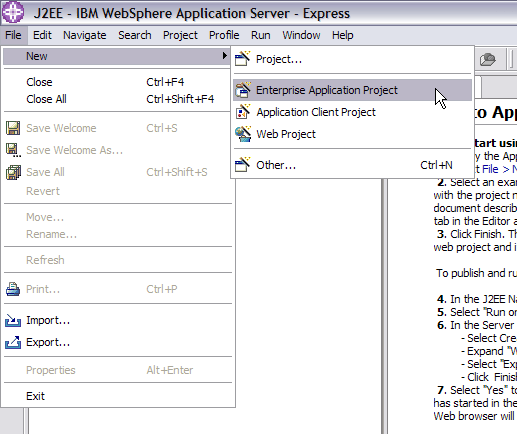Click the Save Welcome As icon
The image size is (517, 434).
[x=13, y=150]
